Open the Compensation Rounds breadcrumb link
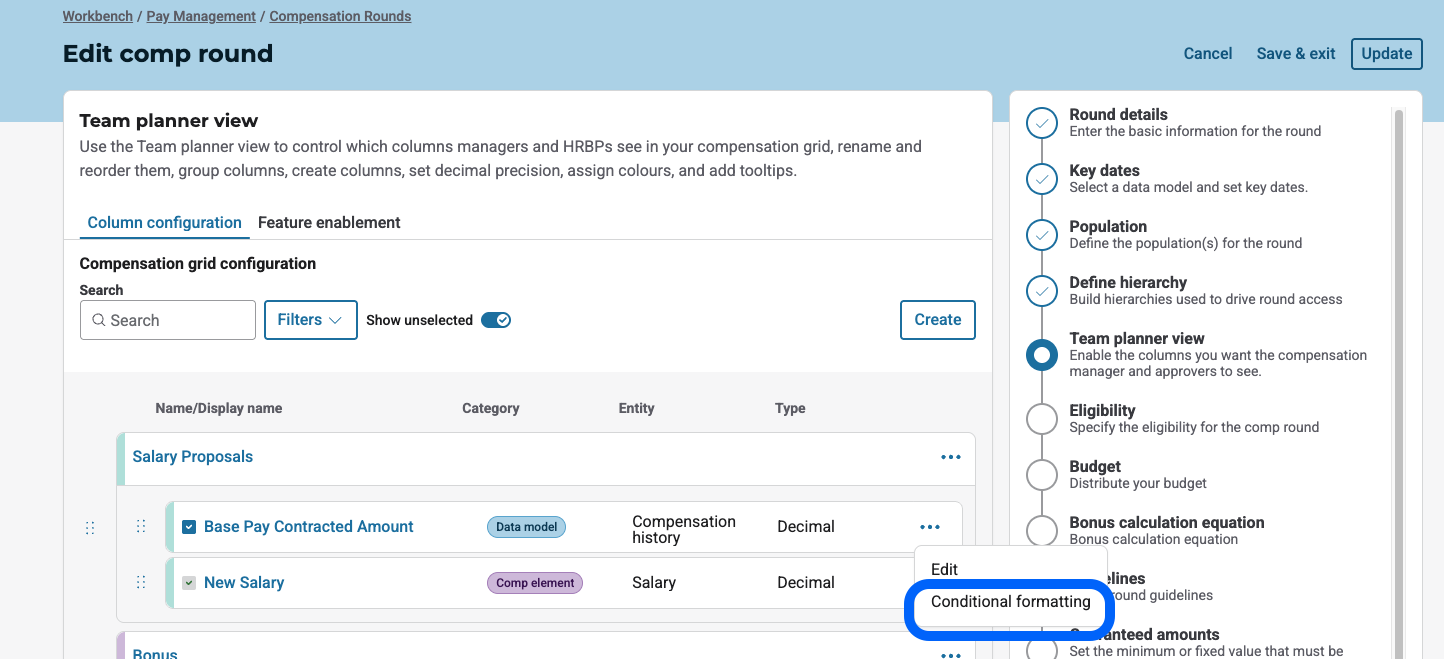Viewport: 1444px width, 659px height. click(x=340, y=16)
